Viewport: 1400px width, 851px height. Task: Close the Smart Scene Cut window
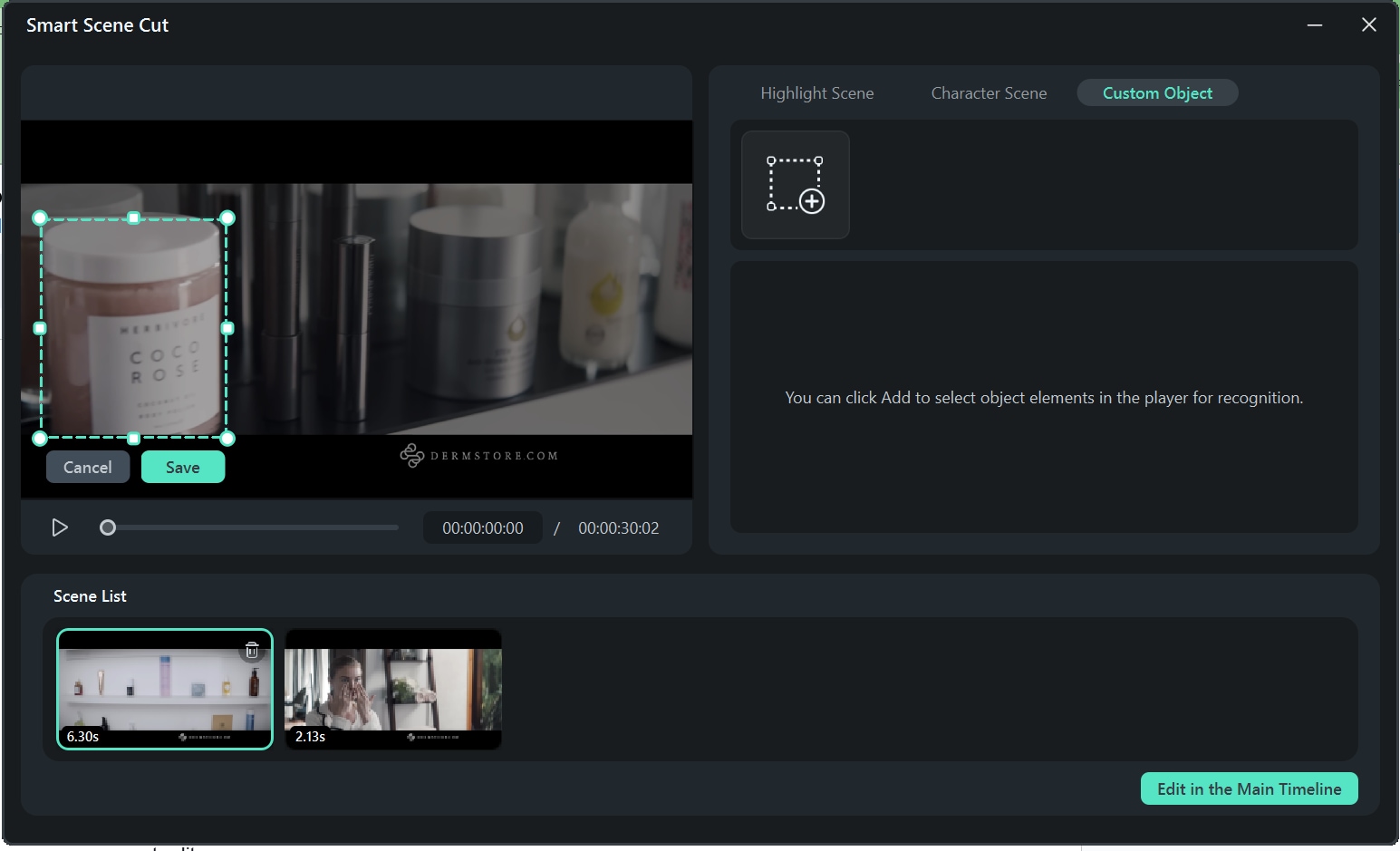(x=1369, y=25)
